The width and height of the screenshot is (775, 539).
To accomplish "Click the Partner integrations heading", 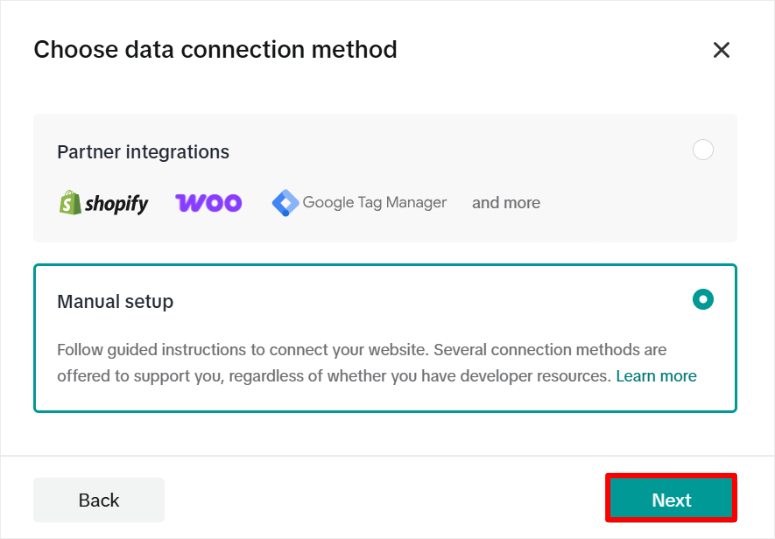I will click(x=143, y=152).
